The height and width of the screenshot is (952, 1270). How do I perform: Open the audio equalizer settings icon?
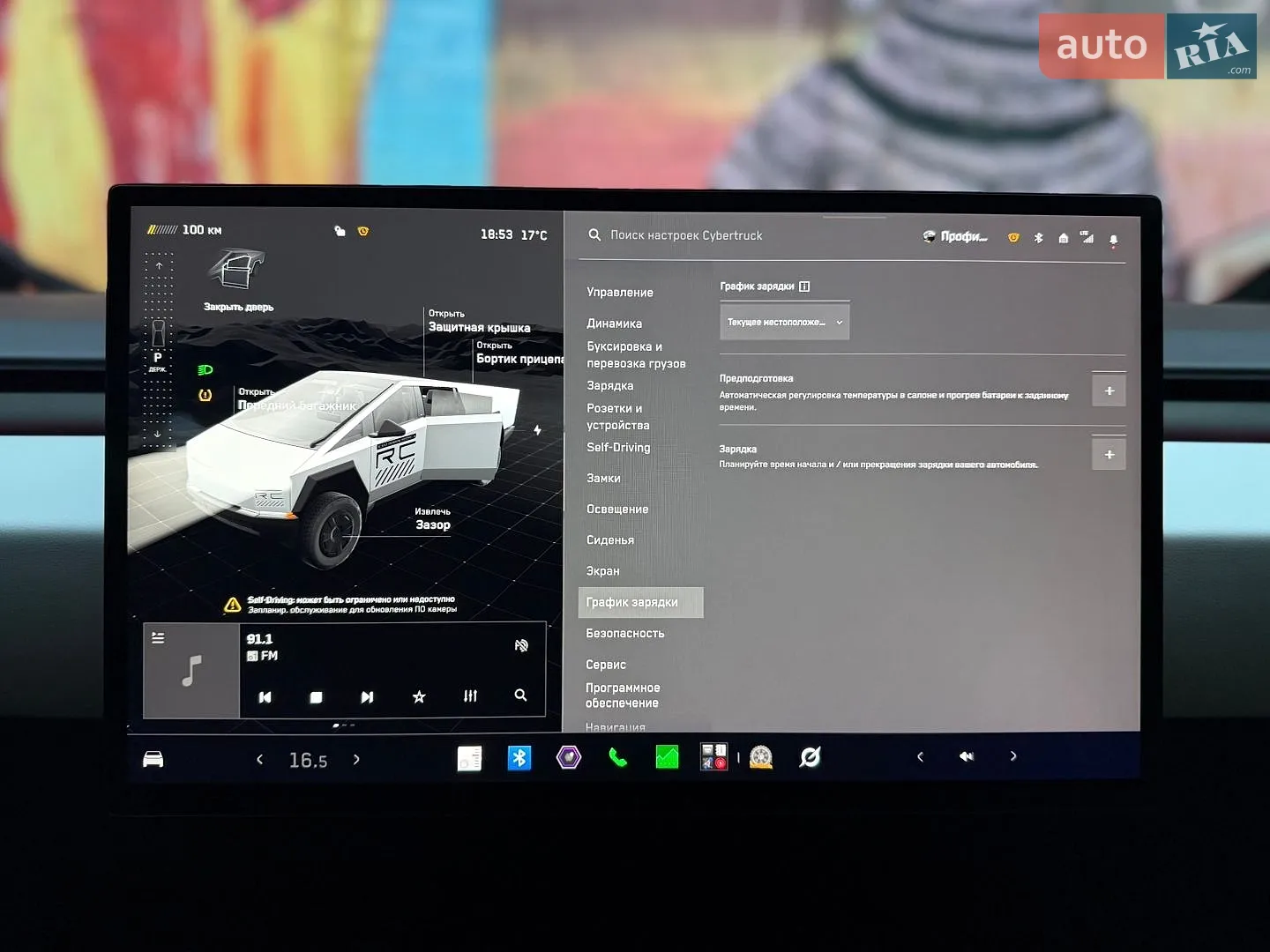pos(470,695)
